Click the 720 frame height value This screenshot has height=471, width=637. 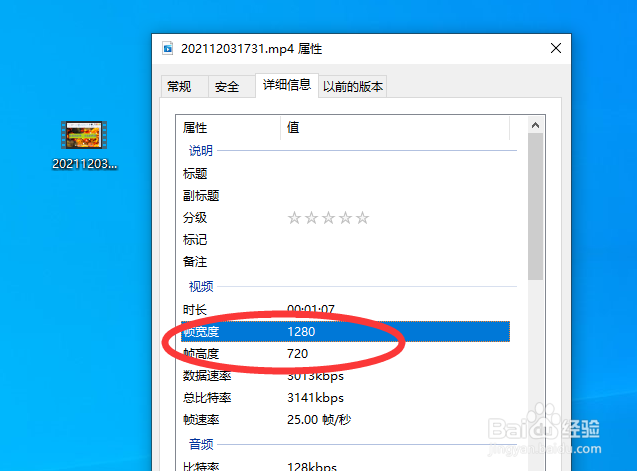pyautogui.click(x=297, y=354)
